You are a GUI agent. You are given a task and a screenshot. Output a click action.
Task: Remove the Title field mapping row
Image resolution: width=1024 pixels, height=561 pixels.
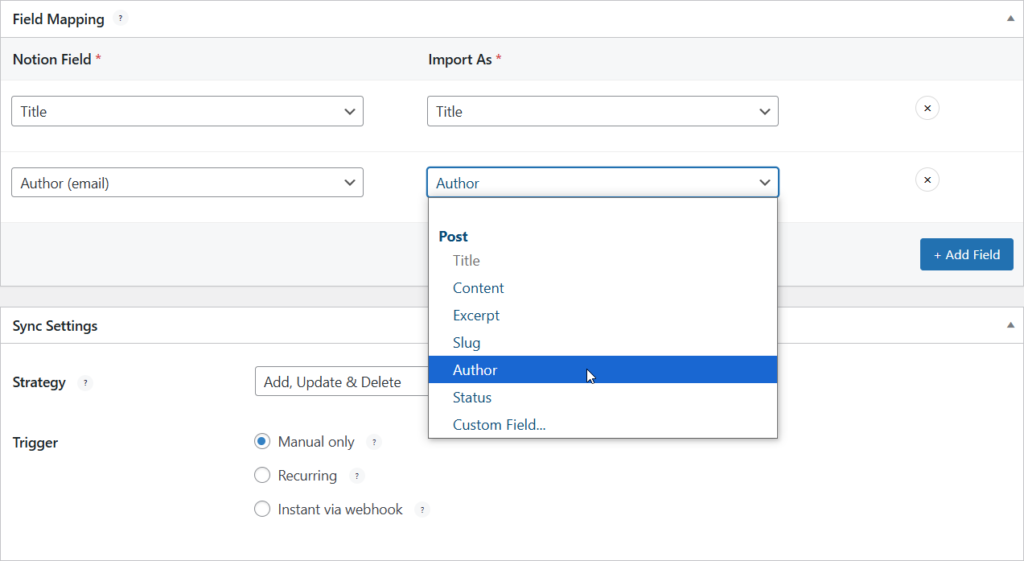point(927,108)
